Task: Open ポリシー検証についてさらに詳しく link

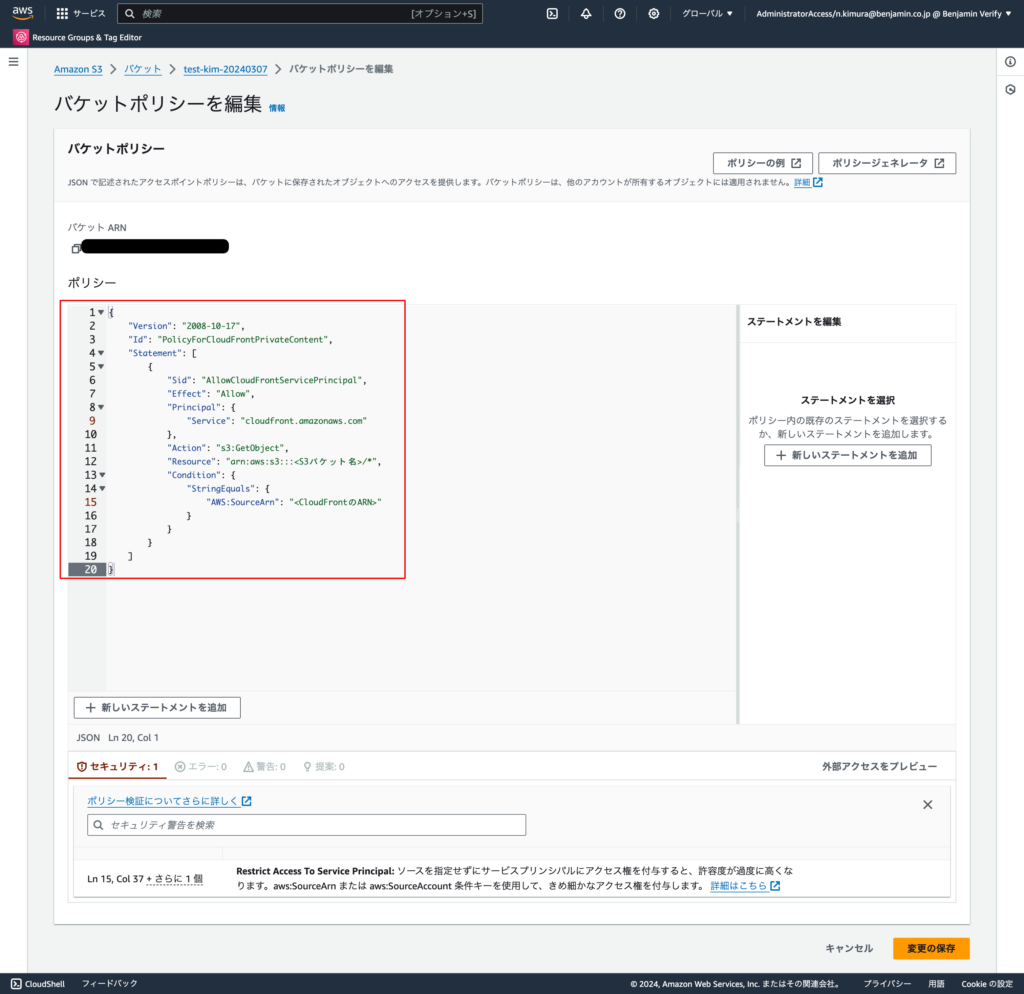Action: (169, 801)
